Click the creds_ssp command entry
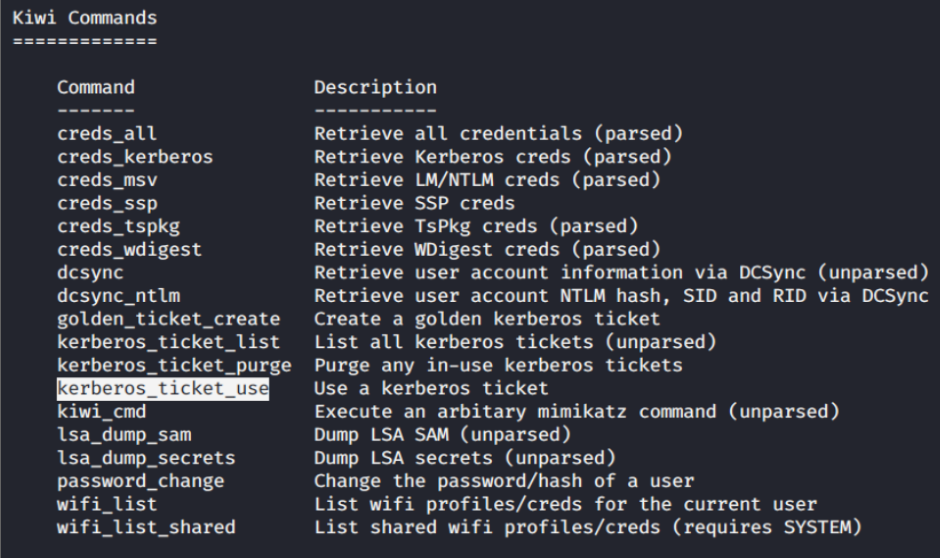Viewport: 940px width, 558px height. pyautogui.click(x=107, y=203)
